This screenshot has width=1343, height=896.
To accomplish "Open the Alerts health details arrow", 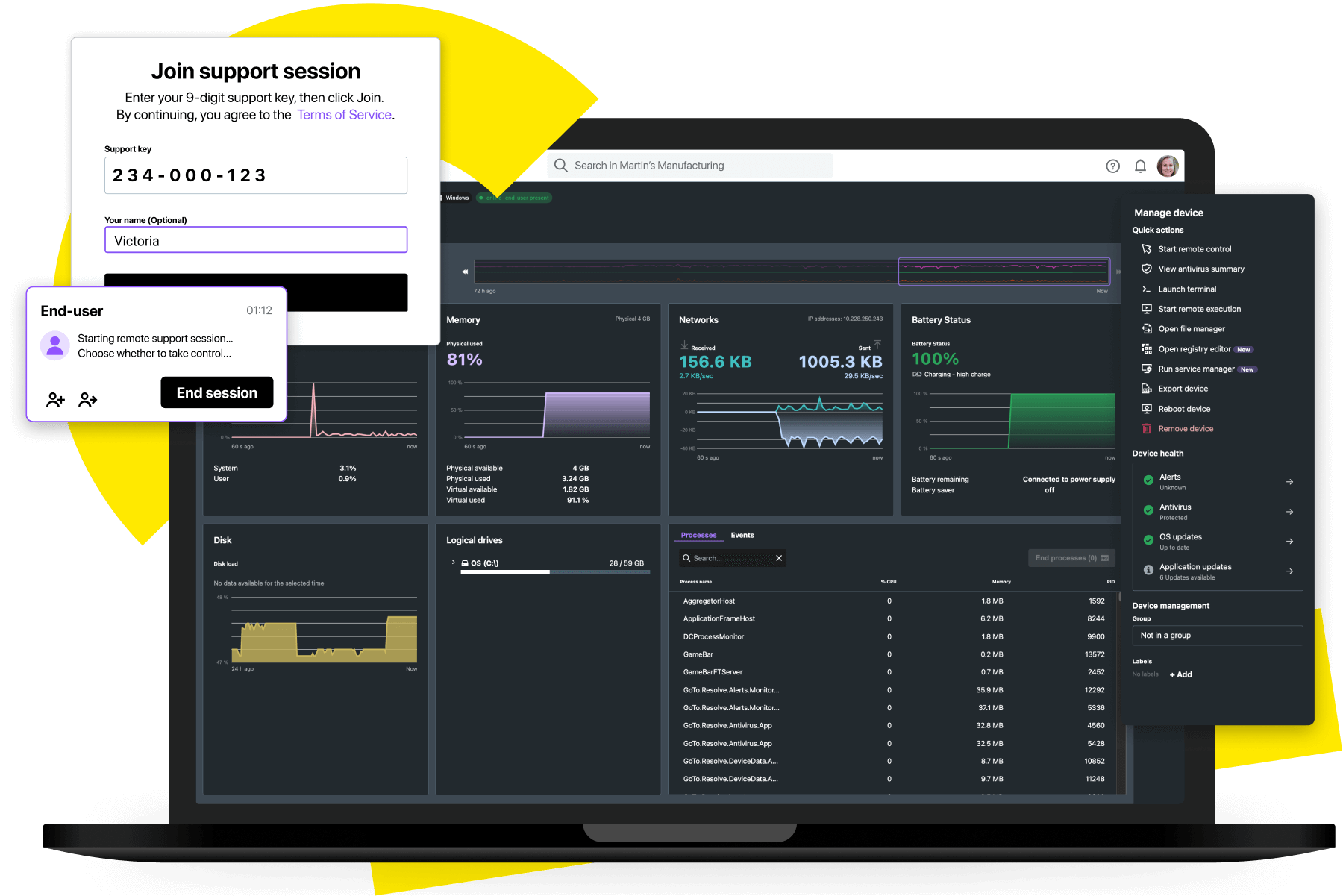I will [x=1289, y=482].
